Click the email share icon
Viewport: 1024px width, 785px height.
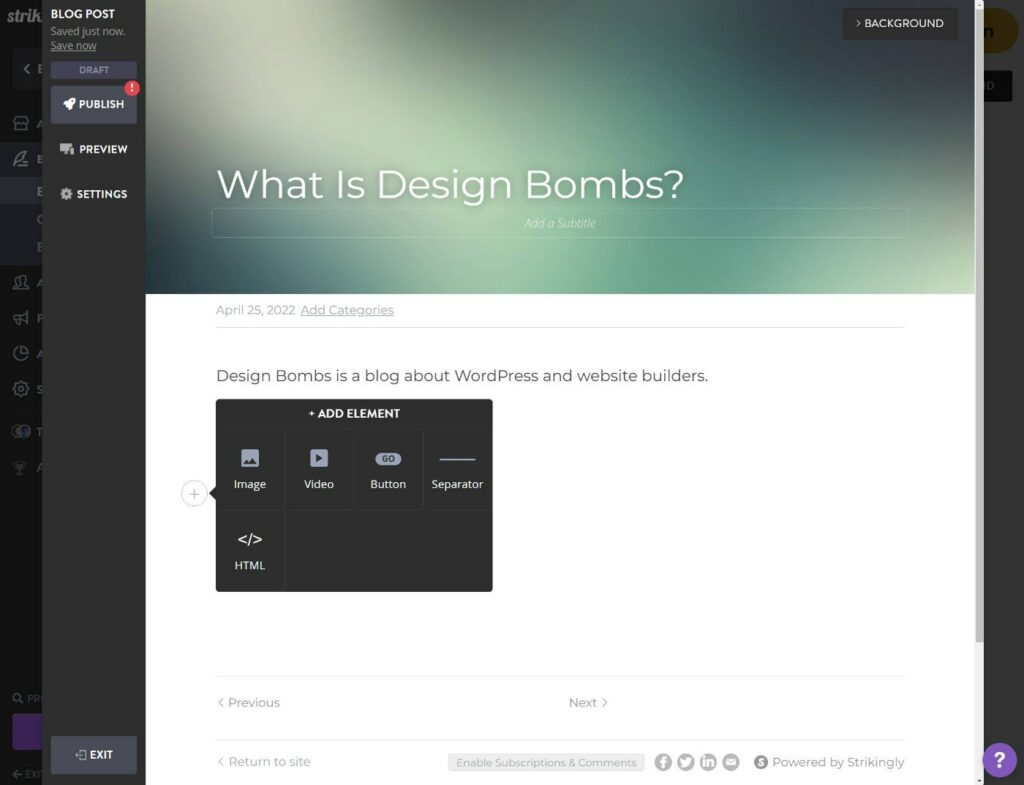[731, 762]
